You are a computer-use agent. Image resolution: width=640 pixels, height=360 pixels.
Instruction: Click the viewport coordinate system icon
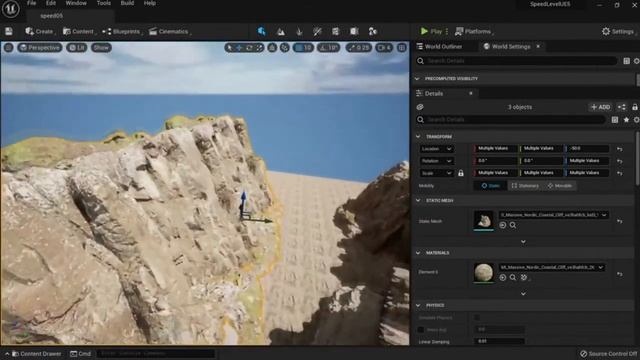272,48
